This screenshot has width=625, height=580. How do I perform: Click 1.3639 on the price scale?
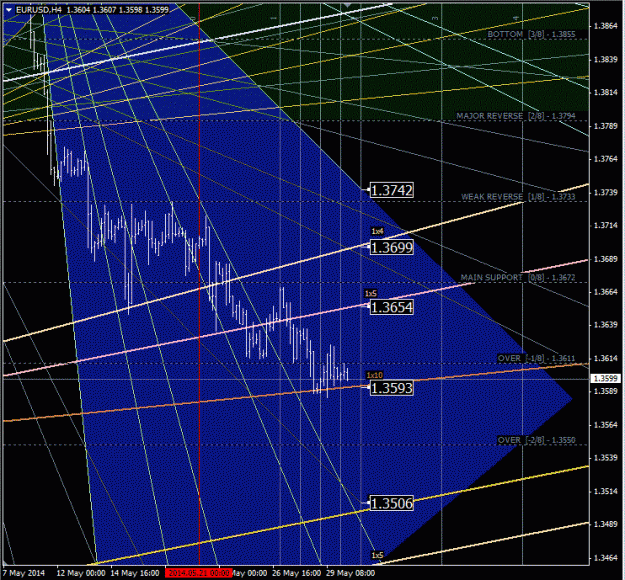click(x=605, y=325)
